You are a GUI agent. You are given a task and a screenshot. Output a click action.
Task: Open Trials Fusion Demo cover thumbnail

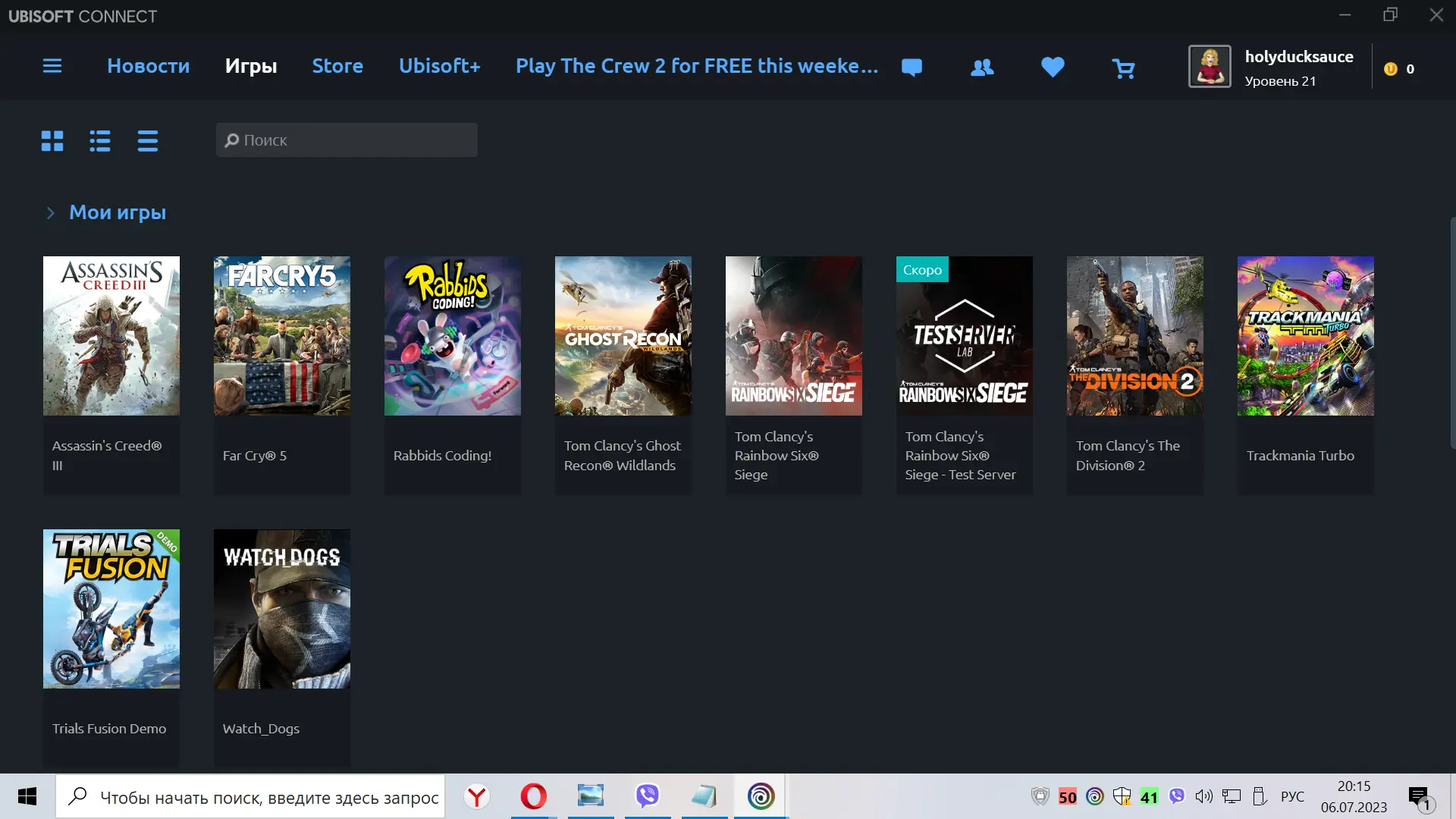pos(111,609)
